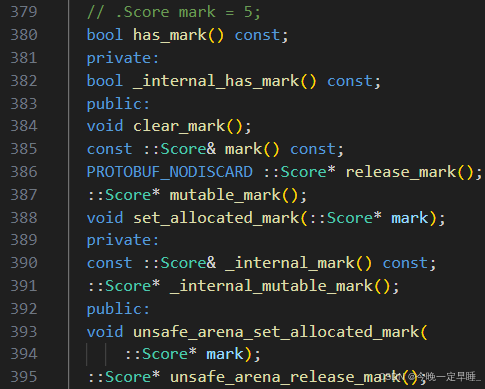Screen dimensions: 485x389
Task: Click the 'mark' parameter on line 394
Action: (x=225, y=354)
